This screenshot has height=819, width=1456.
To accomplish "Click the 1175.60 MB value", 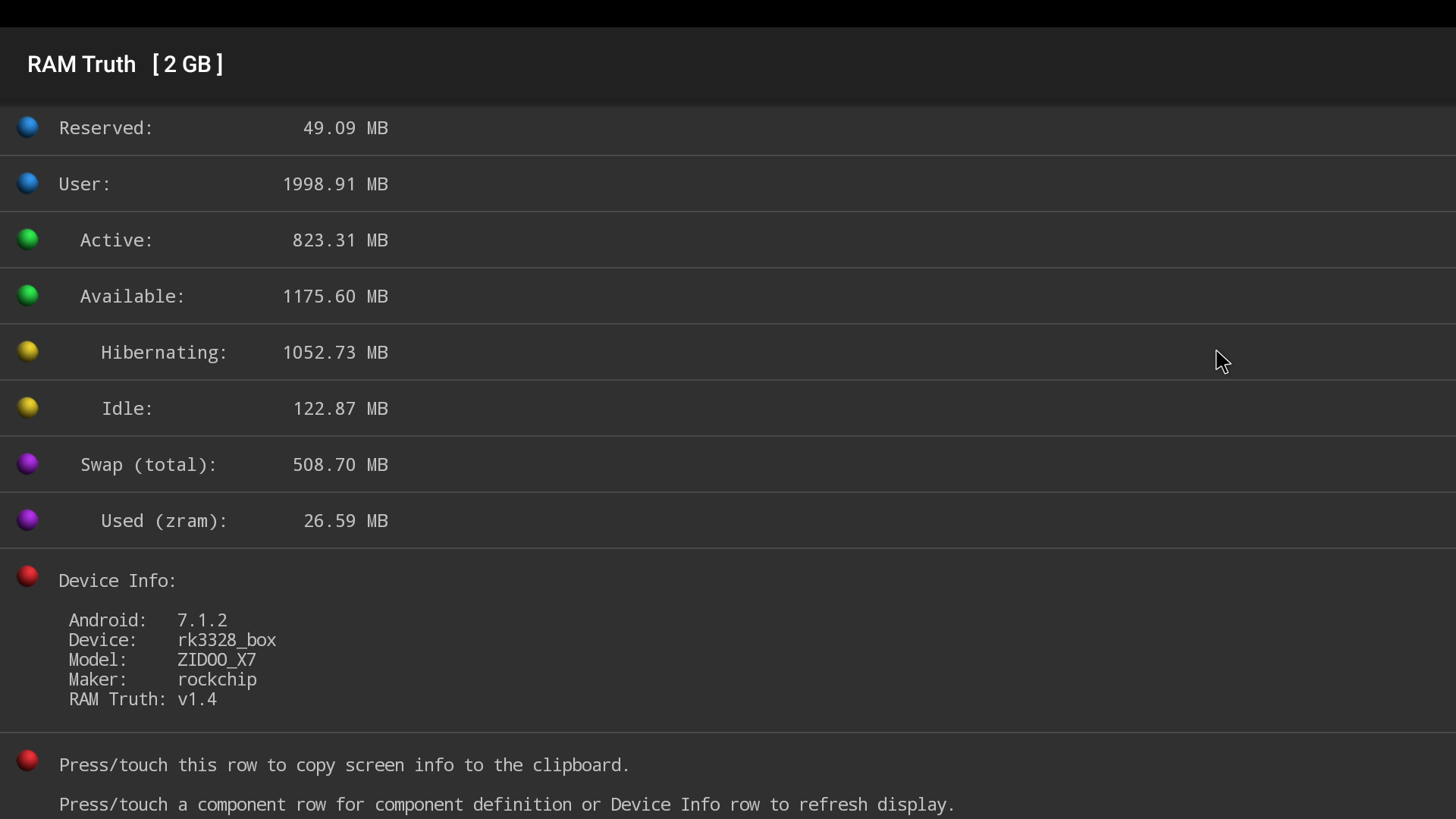I will click(x=335, y=297).
